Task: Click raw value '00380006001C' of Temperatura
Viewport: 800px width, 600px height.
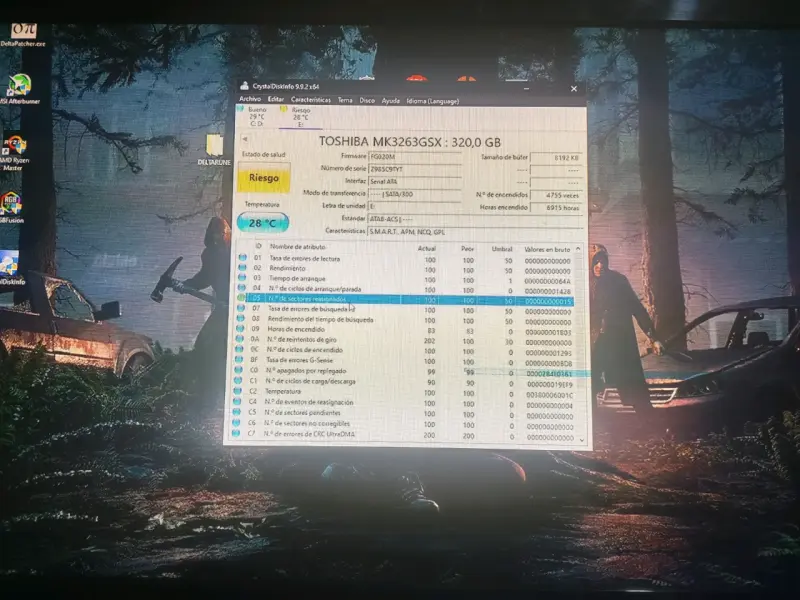Action: [x=549, y=395]
